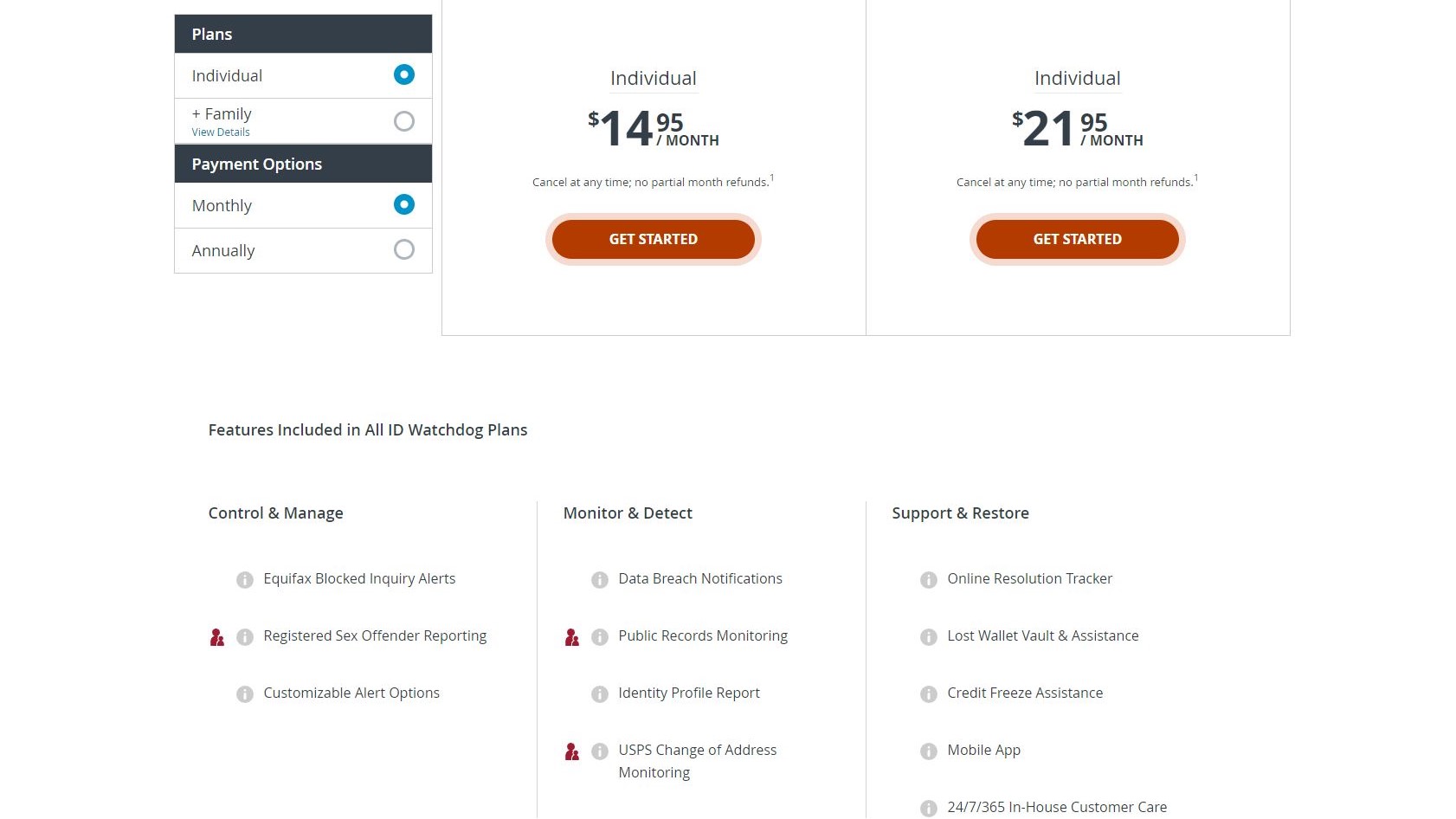This screenshot has height=819, width=1456.
Task: Click Get Started for $14.95 plan
Action: pyautogui.click(x=654, y=239)
